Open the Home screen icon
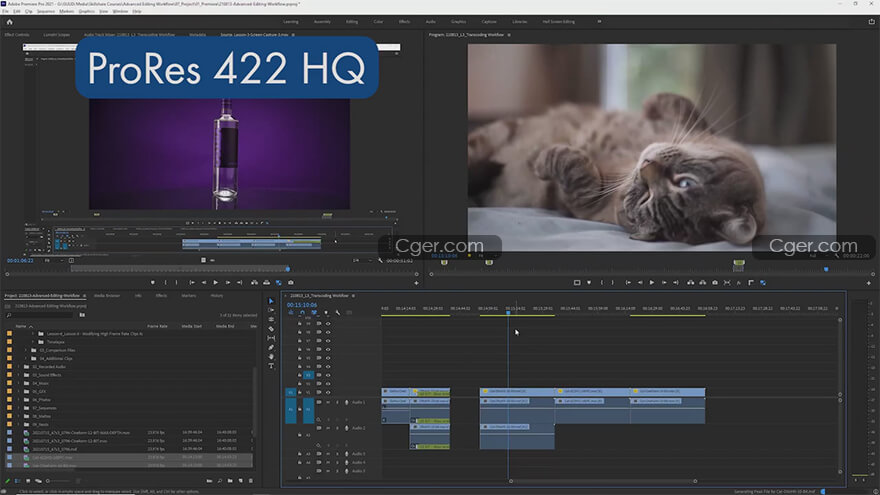 pos(10,22)
